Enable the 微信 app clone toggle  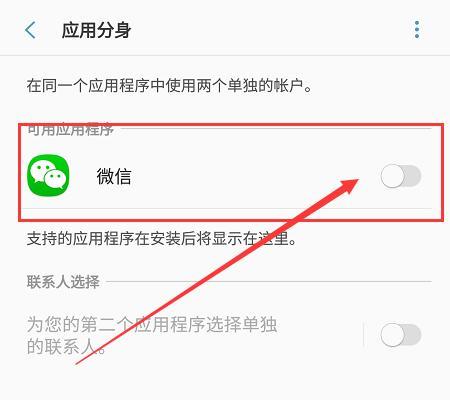pyautogui.click(x=401, y=176)
